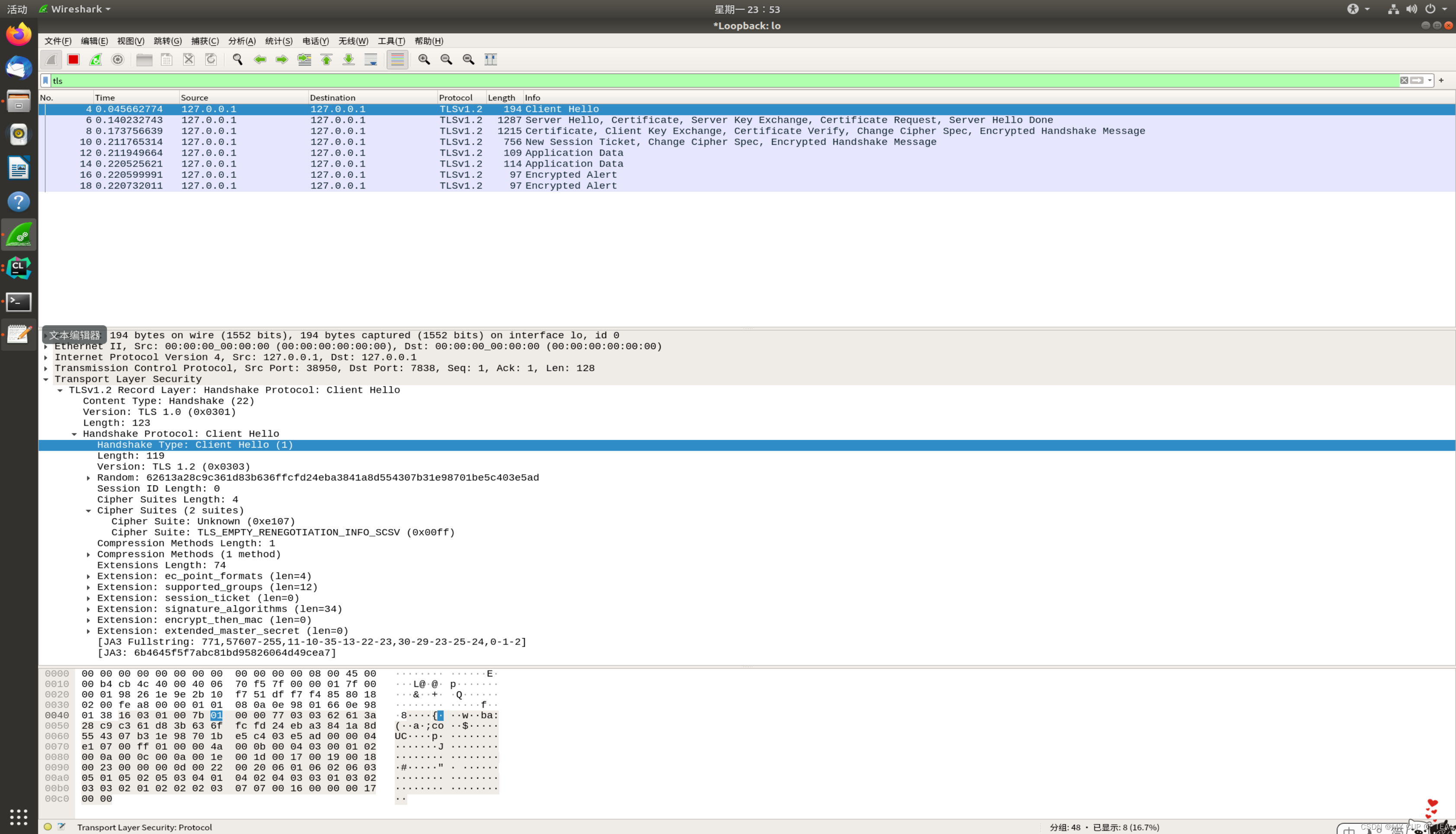Image resolution: width=1456 pixels, height=834 pixels.
Task: Open the 分析(A) analyze menu
Action: pyautogui.click(x=242, y=41)
